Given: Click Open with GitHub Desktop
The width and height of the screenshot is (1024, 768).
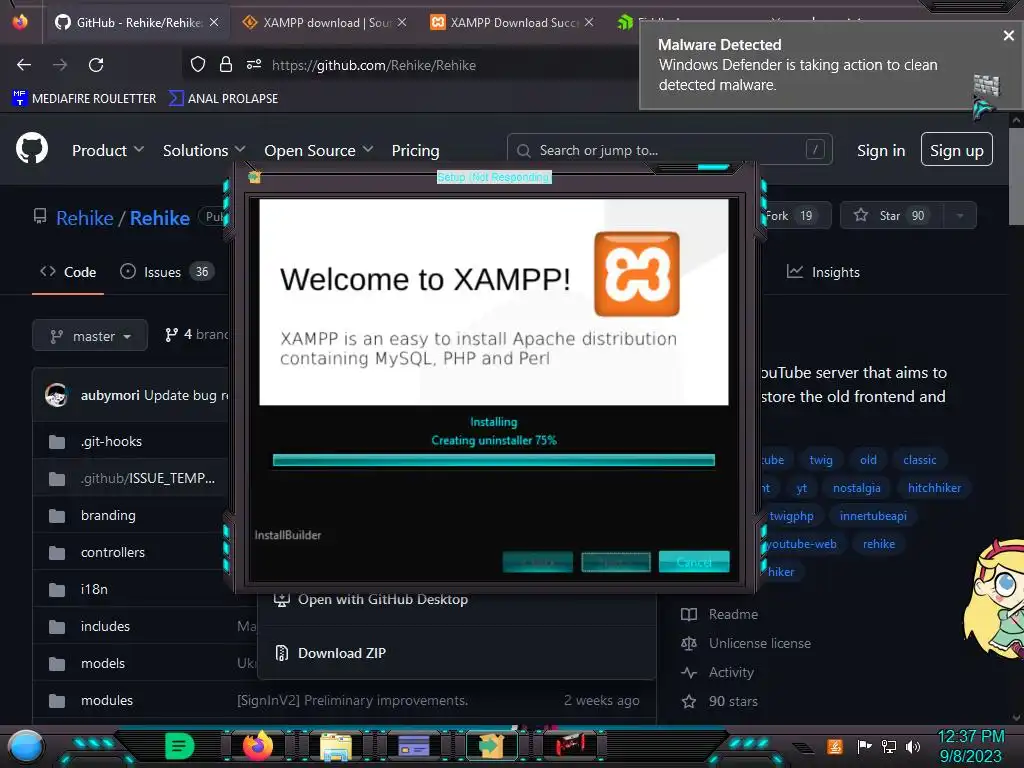Looking at the screenshot, I should tap(383, 599).
